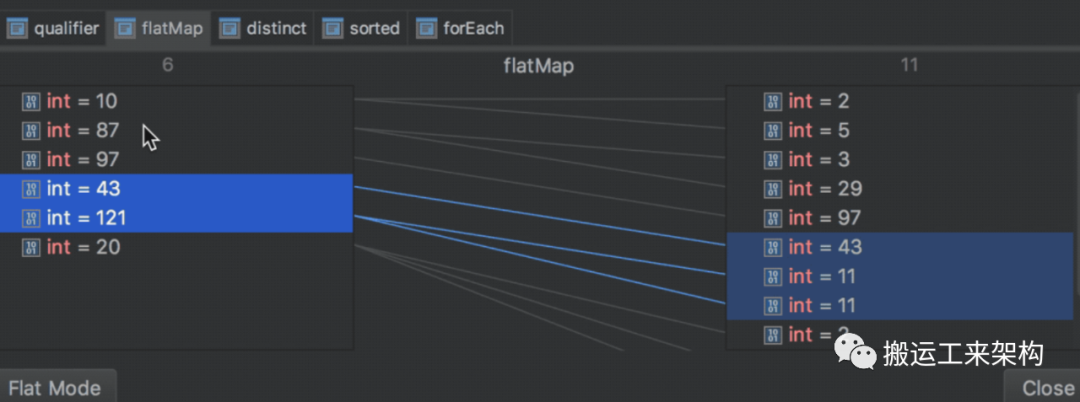Switch to the qualifier tab
Viewport: 1080px width, 402px height.
coord(54,28)
